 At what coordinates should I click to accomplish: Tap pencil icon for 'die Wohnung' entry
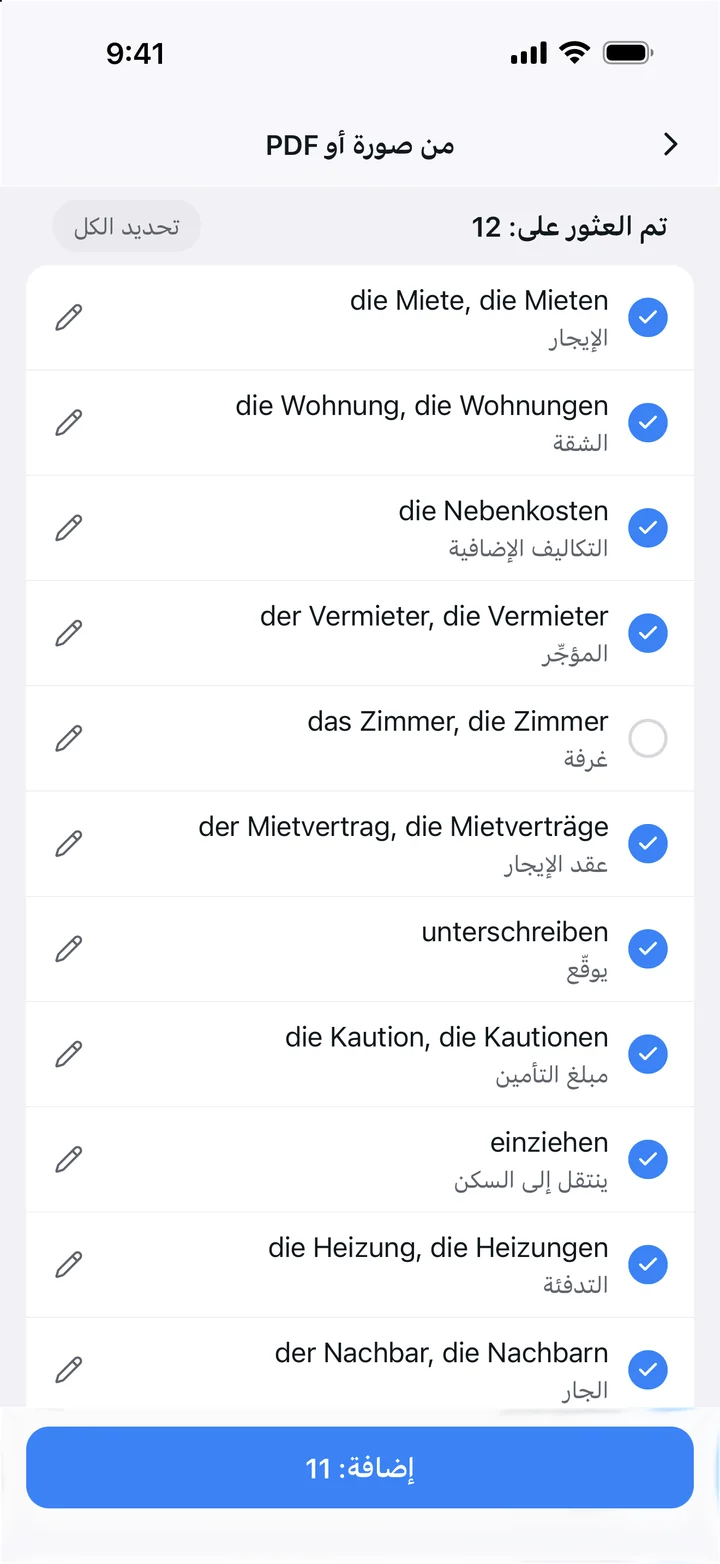[x=68, y=423]
